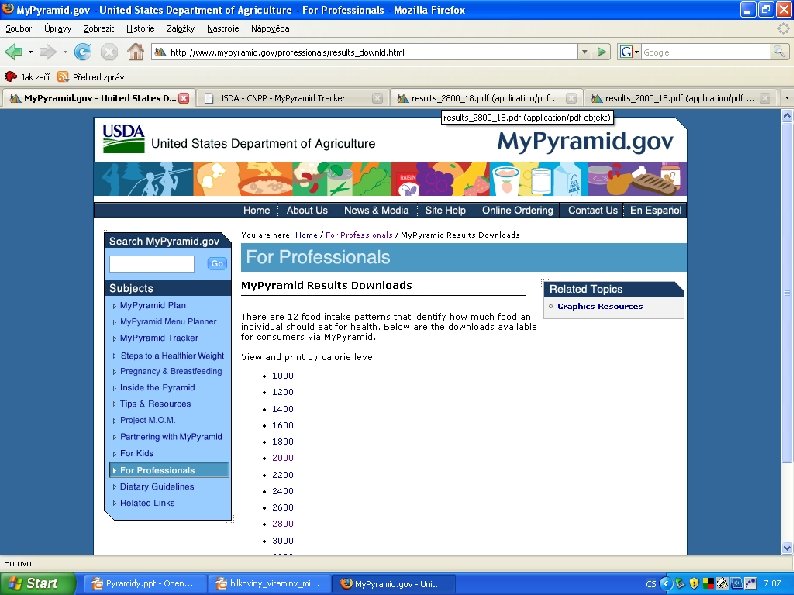The width and height of the screenshot is (794, 595).
Task: Open Pregnancy & Breastfeeding subject
Action: (171, 371)
